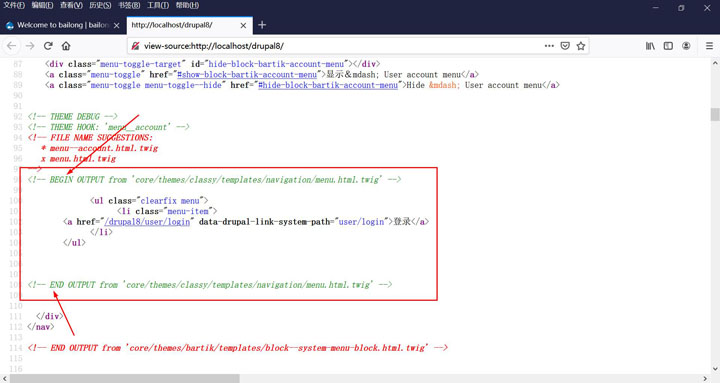Viewport: 720px width, 383px height.
Task: Save page to Pocket icon
Action: click(565, 46)
